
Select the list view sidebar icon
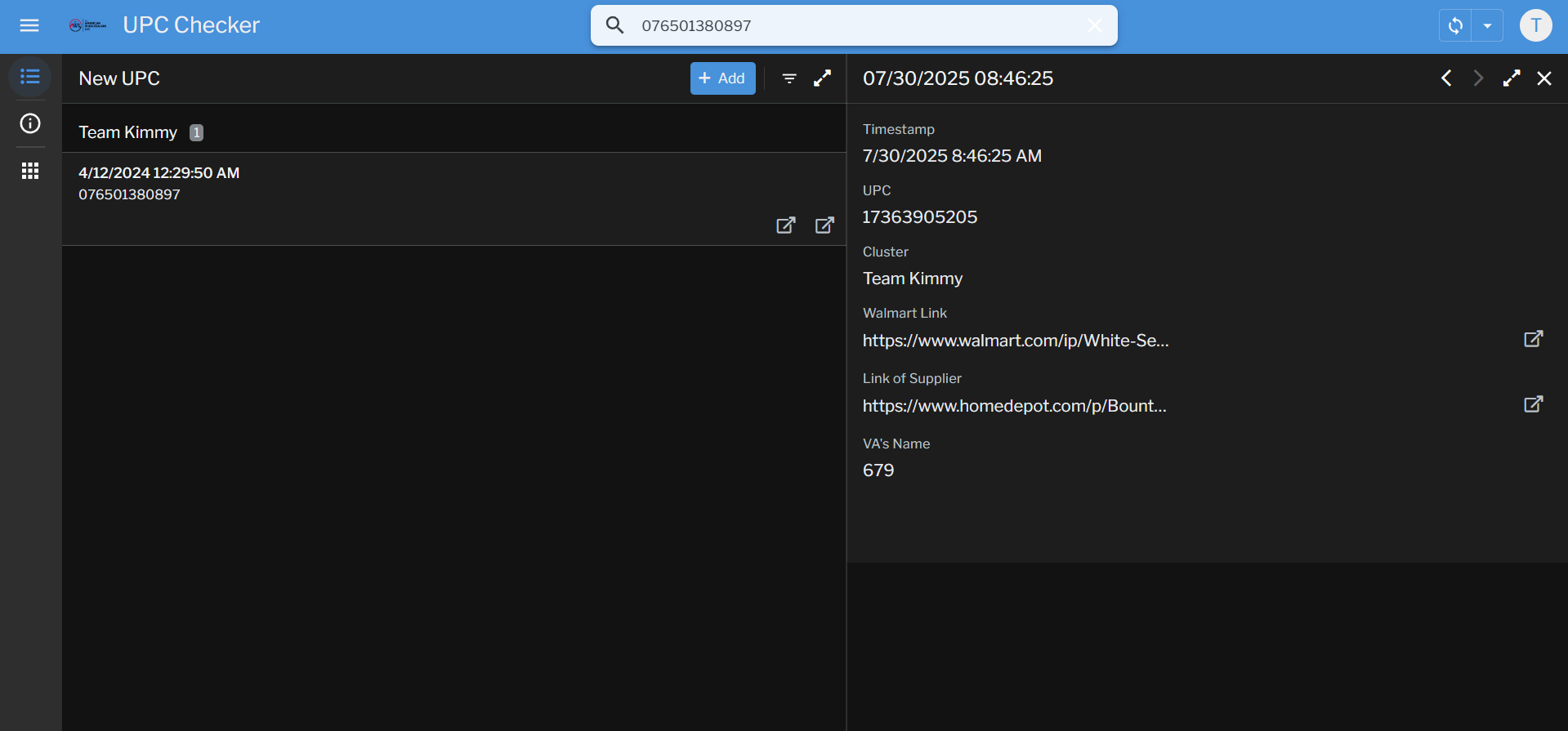click(x=30, y=77)
